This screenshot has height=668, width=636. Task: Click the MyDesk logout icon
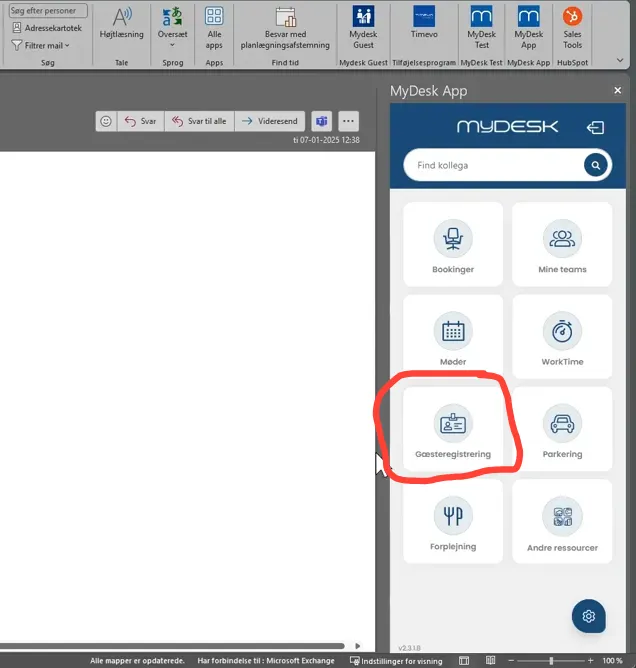tap(595, 127)
